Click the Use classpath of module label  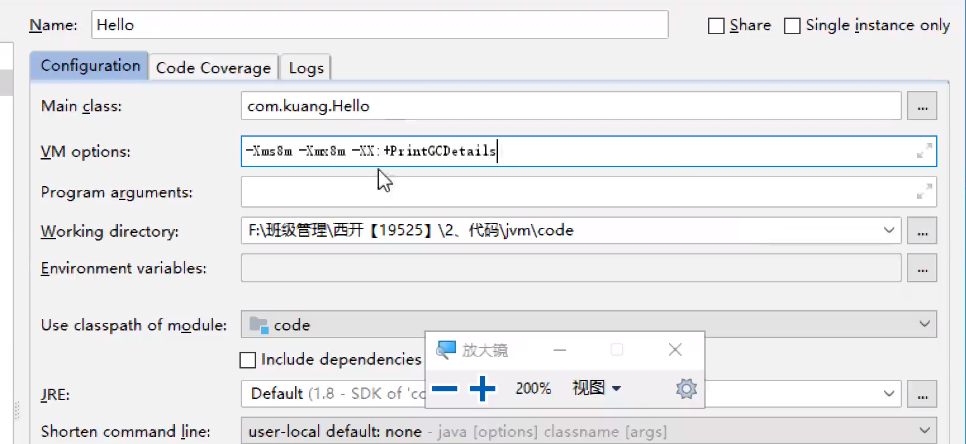click(x=133, y=325)
